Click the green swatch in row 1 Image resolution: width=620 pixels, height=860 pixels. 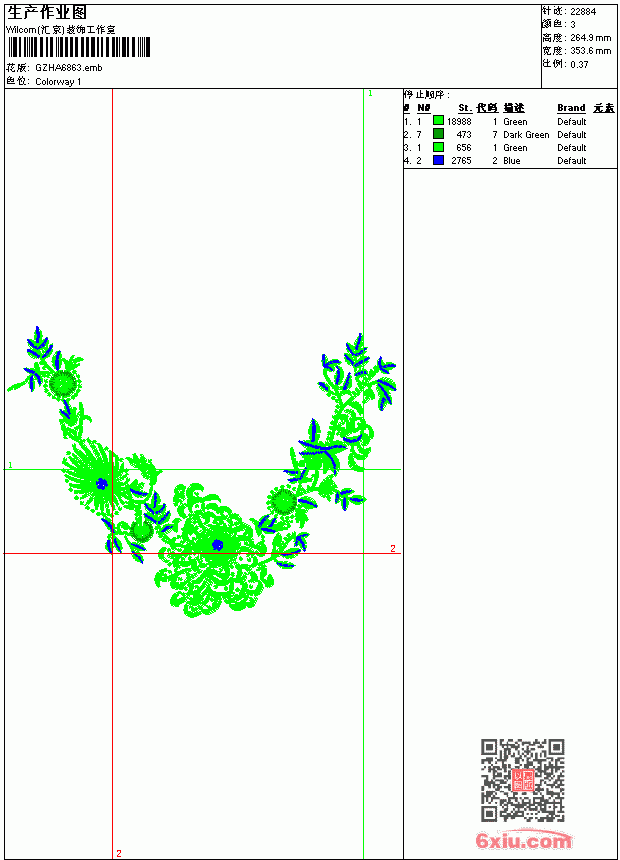tap(438, 121)
